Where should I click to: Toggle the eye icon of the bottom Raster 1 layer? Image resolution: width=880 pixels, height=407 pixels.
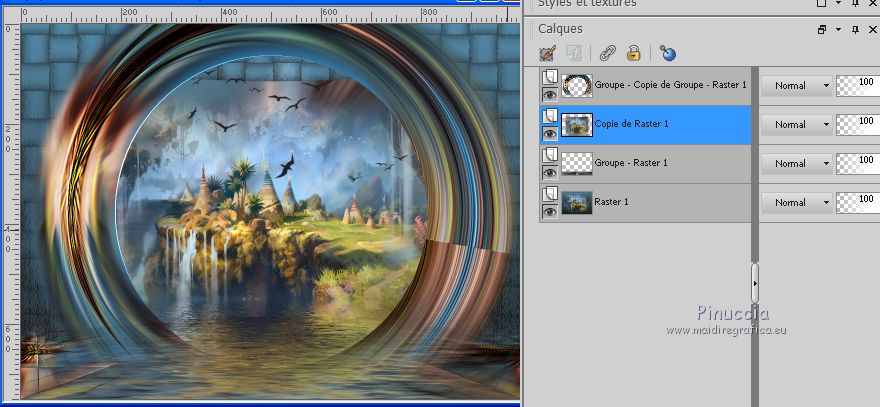550,211
